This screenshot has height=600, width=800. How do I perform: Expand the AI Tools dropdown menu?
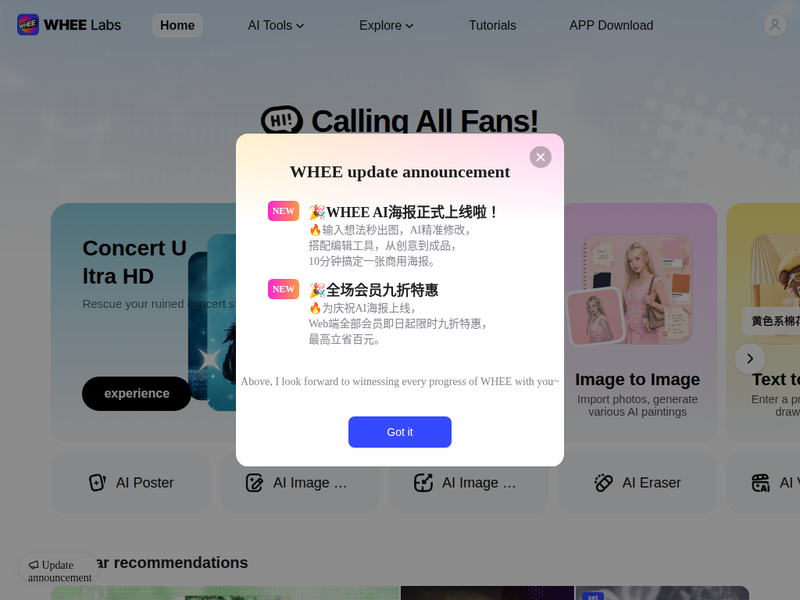(276, 26)
